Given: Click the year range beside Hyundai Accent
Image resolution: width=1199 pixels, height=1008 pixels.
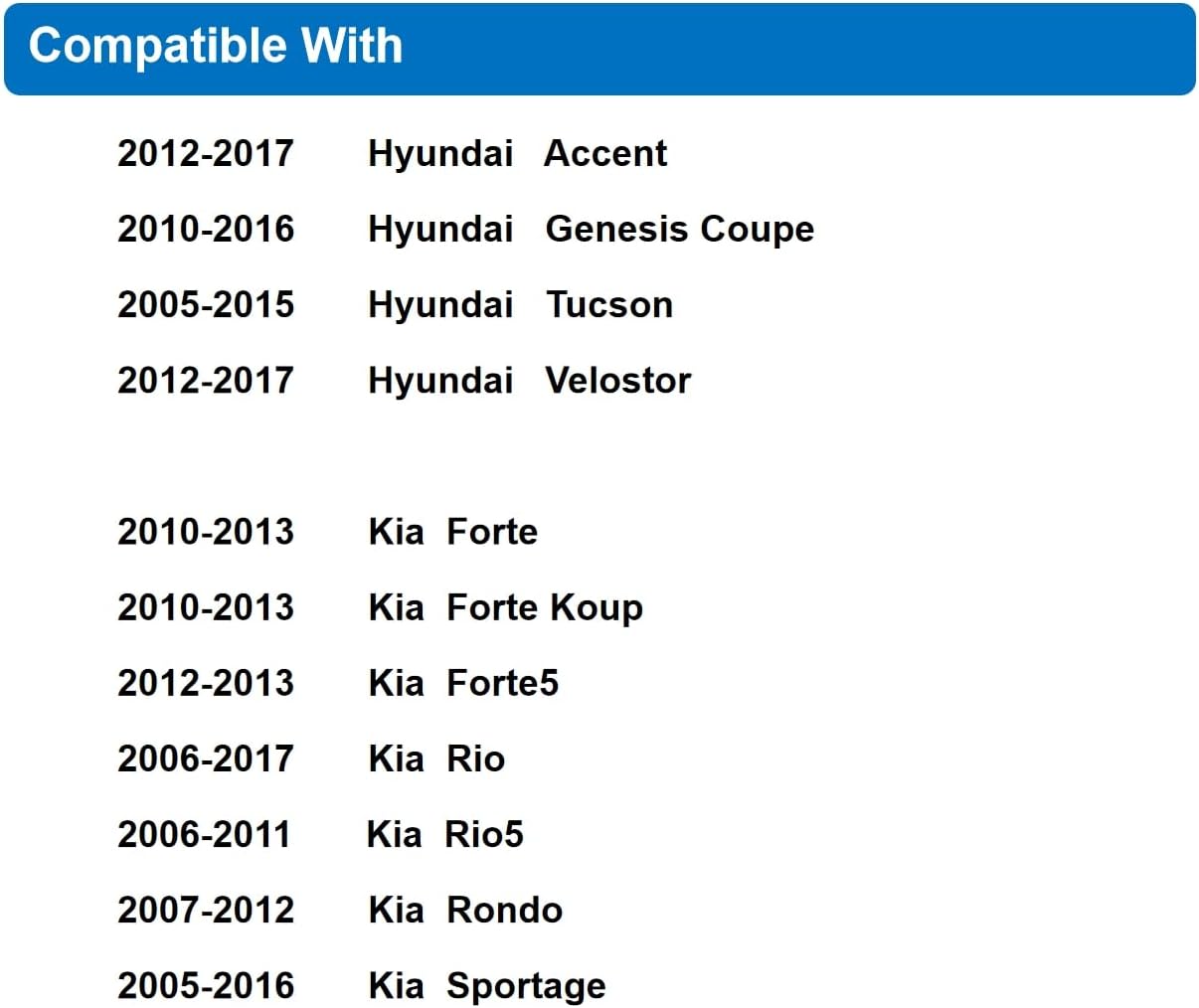Looking at the screenshot, I should pos(206,153).
